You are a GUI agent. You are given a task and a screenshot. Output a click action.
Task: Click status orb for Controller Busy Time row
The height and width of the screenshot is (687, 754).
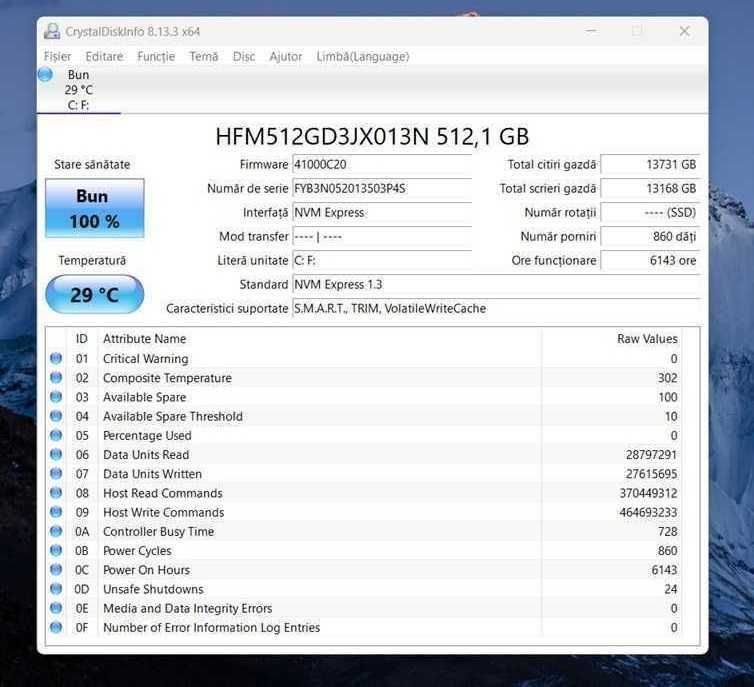(56, 531)
